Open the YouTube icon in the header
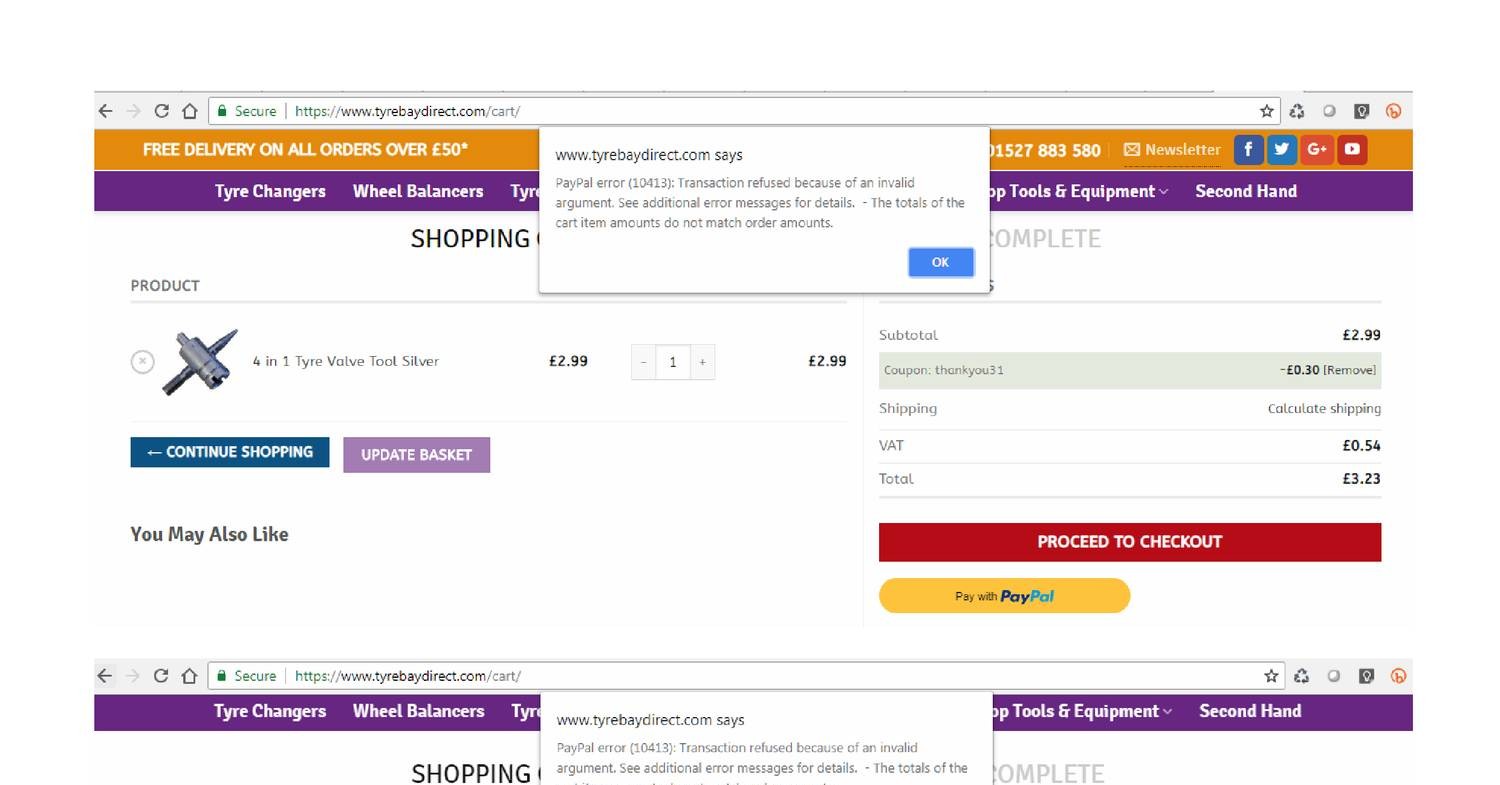 pyautogui.click(x=1351, y=149)
